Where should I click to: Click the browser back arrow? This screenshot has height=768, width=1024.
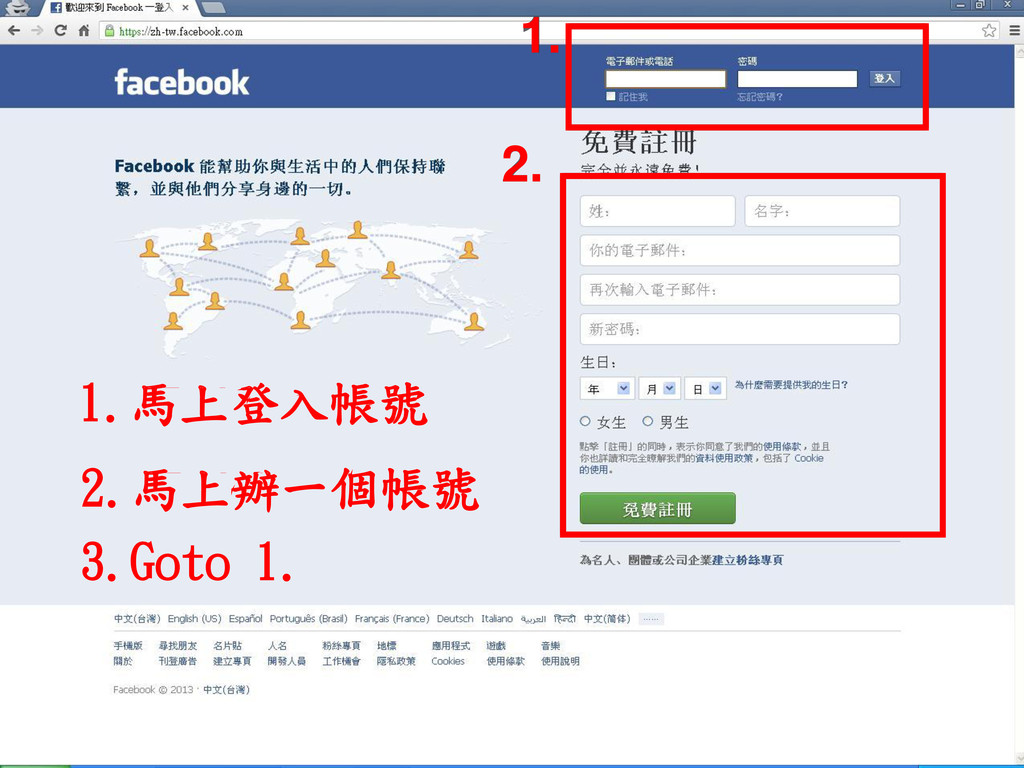(x=14, y=31)
